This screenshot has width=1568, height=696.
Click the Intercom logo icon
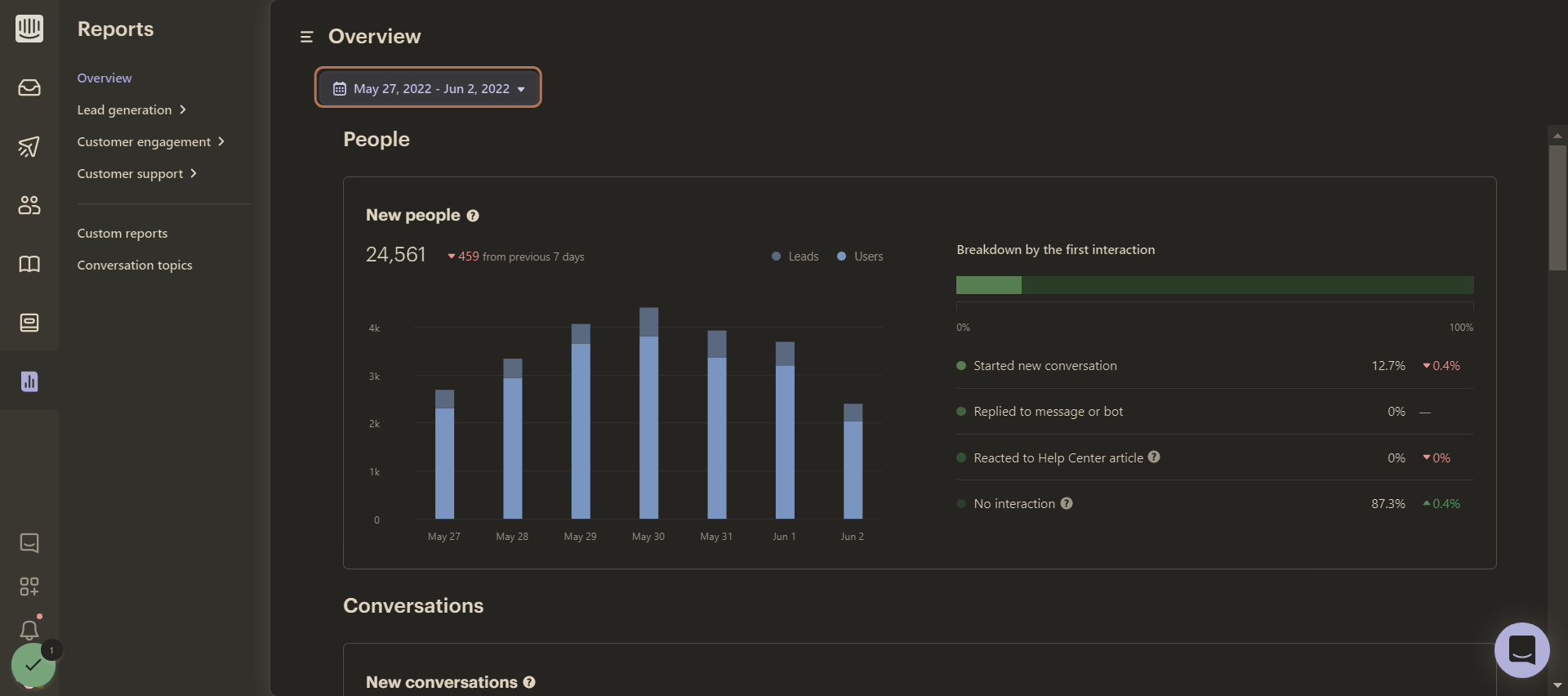coord(29,29)
